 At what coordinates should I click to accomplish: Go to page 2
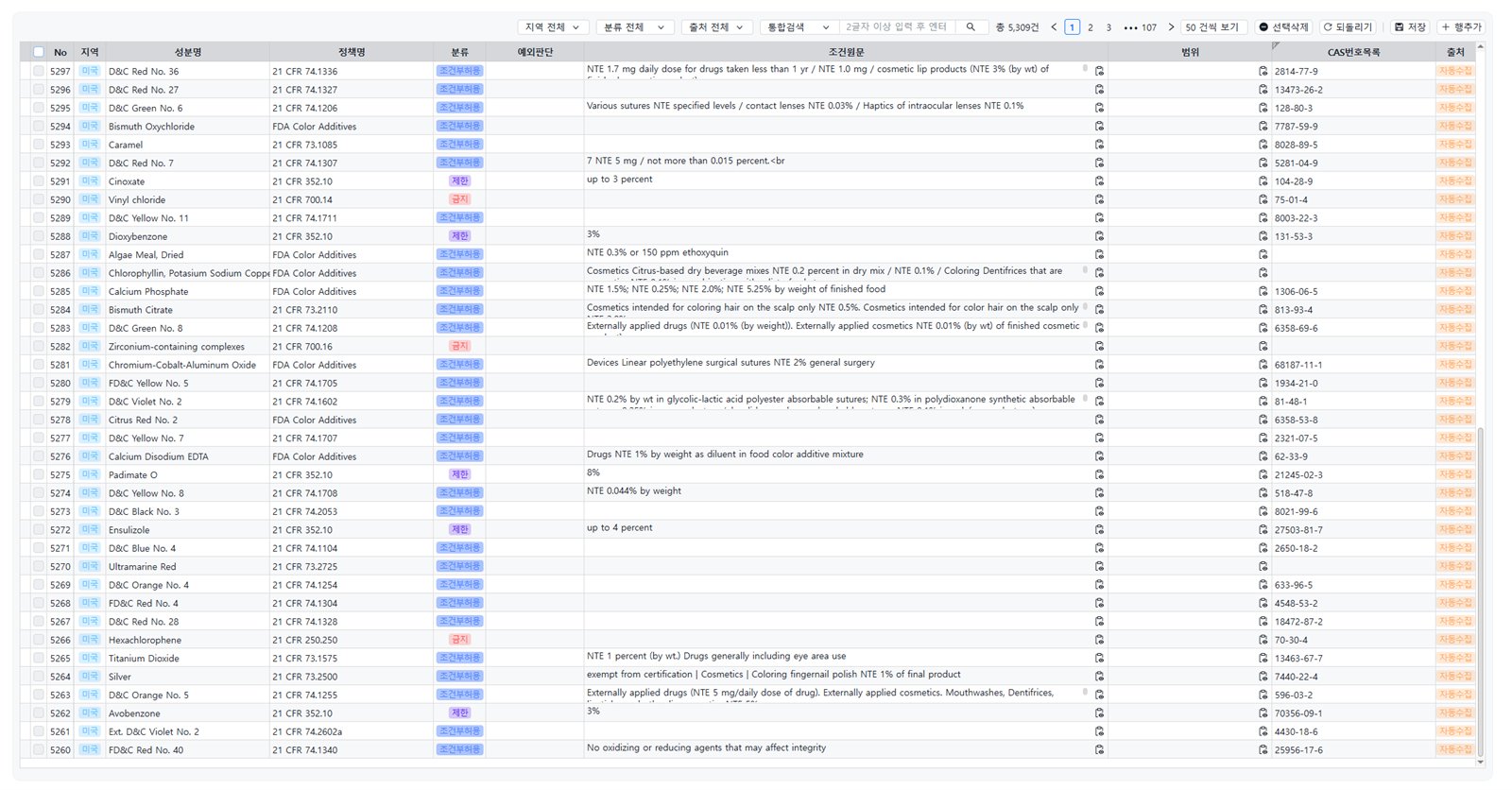1091,27
